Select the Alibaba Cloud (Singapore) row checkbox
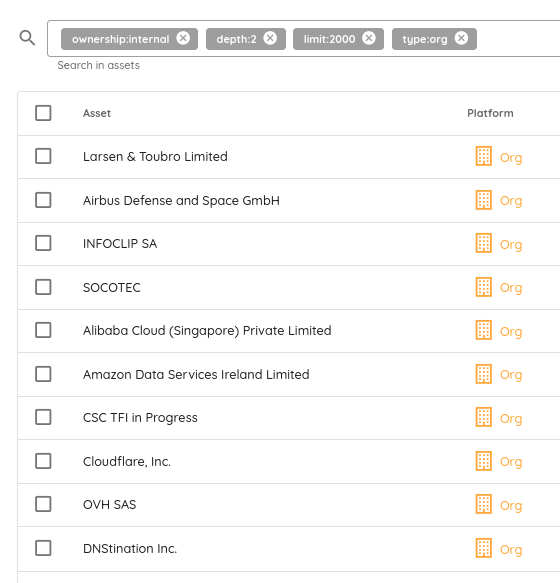Screen dimensions: 560x583 coord(43,330)
